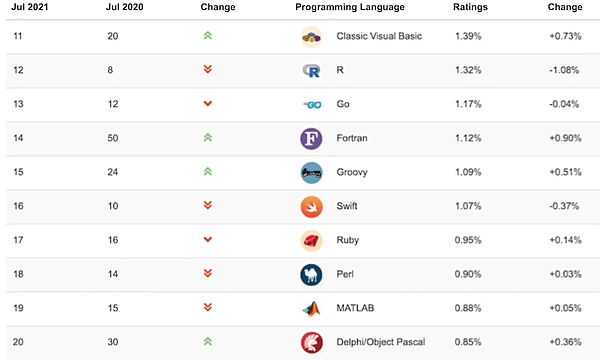Viewport: 600px width, 360px height.
Task: Click red double down arrows in R row
Action: coord(208,69)
